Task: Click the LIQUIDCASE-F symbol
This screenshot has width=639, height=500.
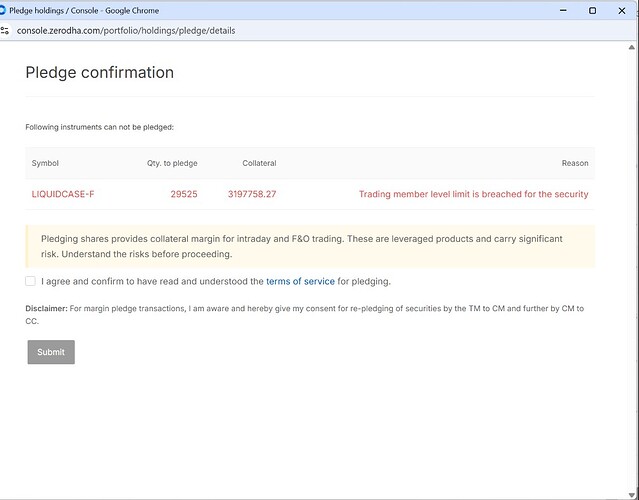Action: pos(63,194)
